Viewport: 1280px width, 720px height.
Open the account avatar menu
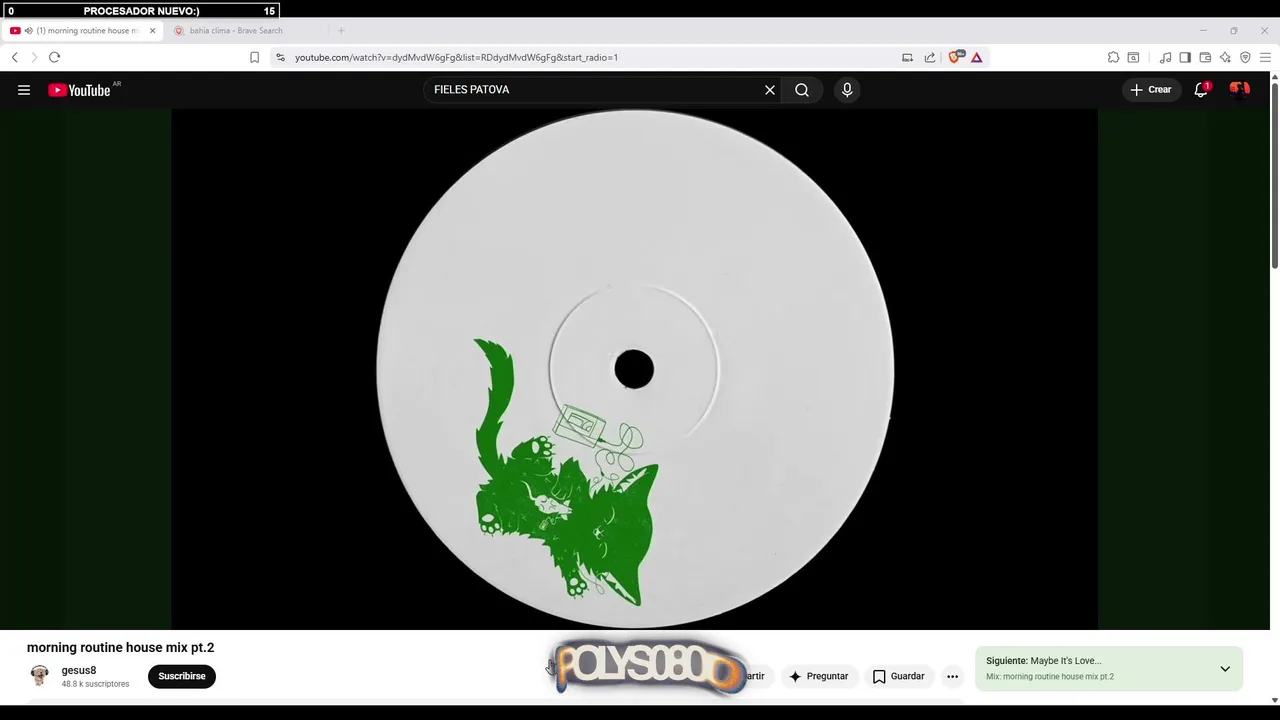pyautogui.click(x=1240, y=90)
